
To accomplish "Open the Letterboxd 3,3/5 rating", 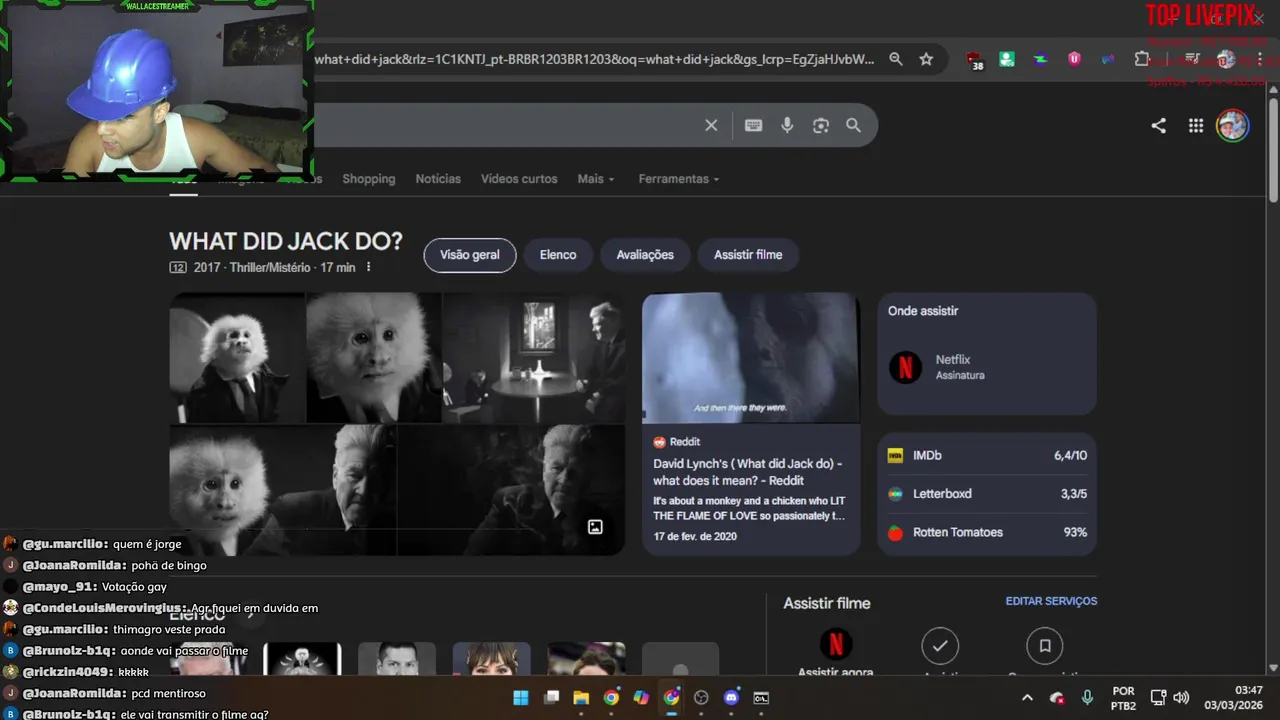I will click(x=987, y=494).
